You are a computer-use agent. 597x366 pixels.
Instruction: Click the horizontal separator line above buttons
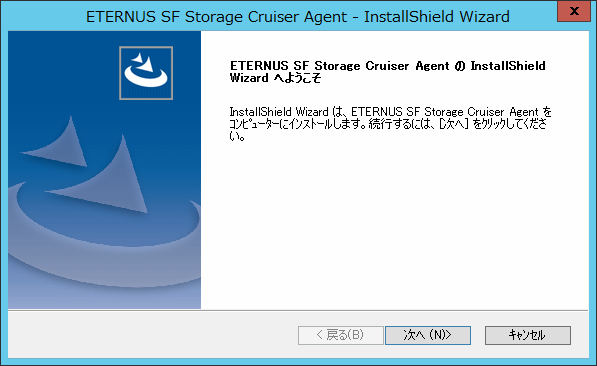point(298,310)
